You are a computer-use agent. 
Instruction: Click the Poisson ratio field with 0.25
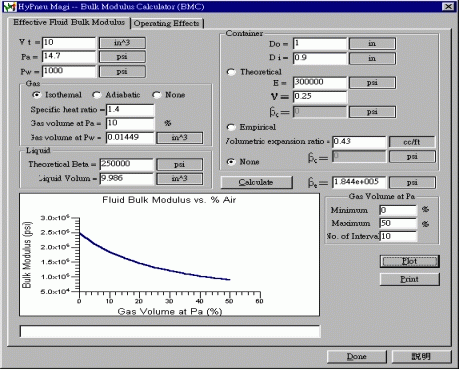point(320,97)
